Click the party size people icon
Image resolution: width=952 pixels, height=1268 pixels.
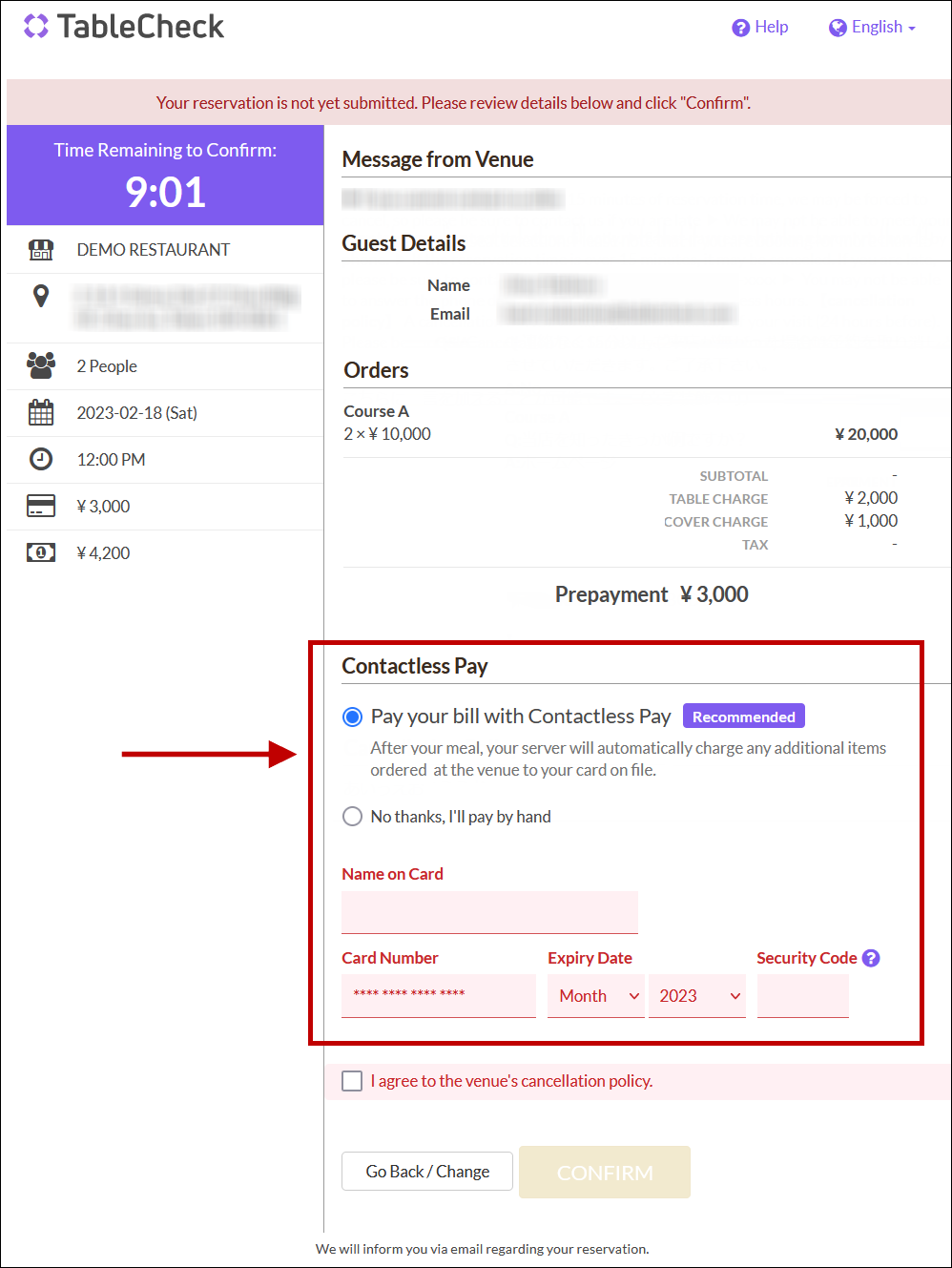(41, 365)
